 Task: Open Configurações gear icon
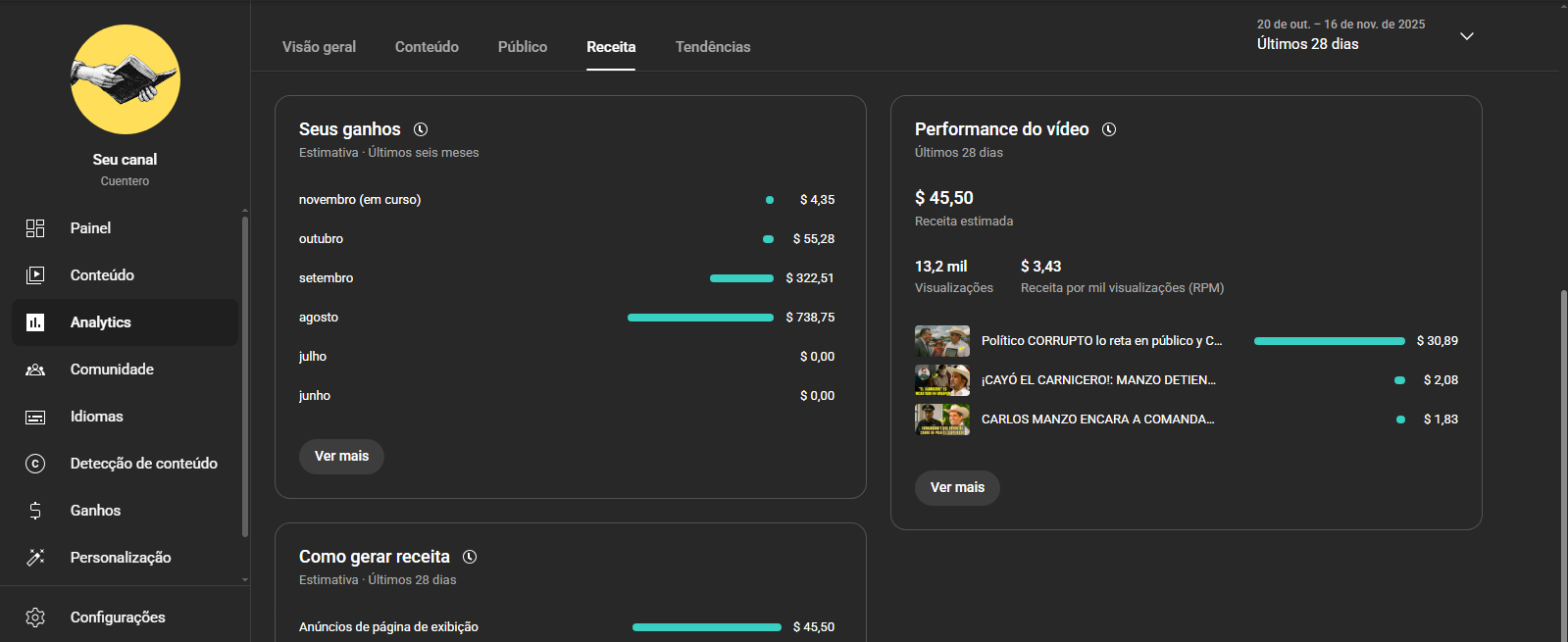coord(35,617)
